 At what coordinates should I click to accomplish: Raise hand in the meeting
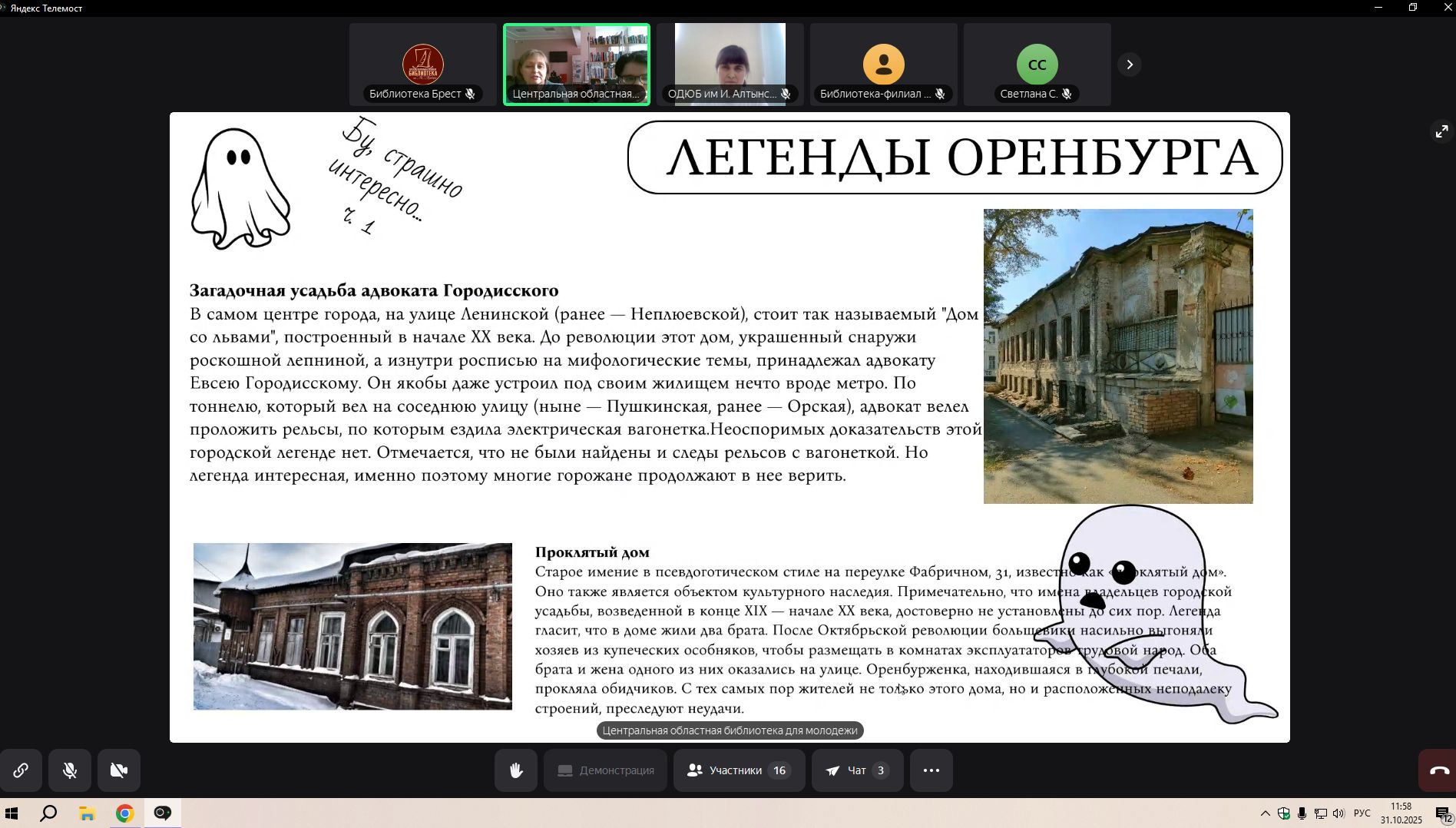click(x=516, y=770)
